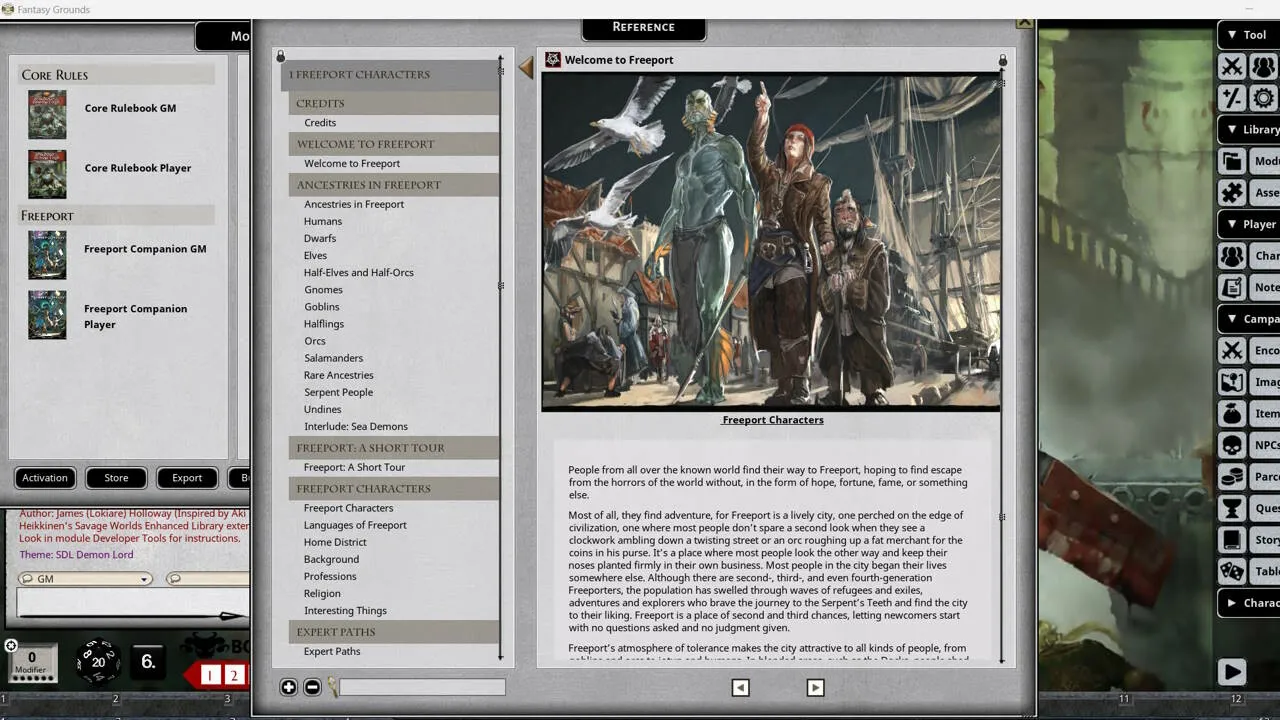Collapse the Ancestries in Freeport index header
The height and width of the screenshot is (720, 1280).
pos(394,185)
